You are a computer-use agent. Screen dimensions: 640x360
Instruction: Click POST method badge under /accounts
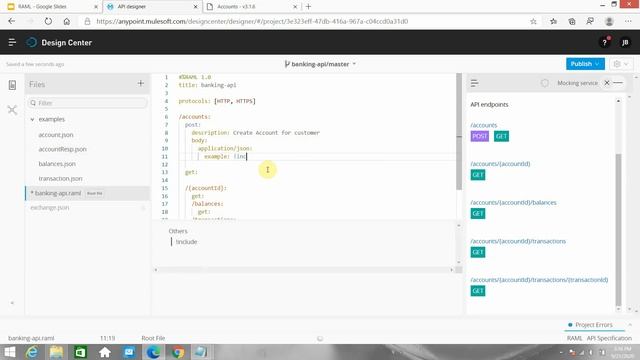(x=480, y=136)
